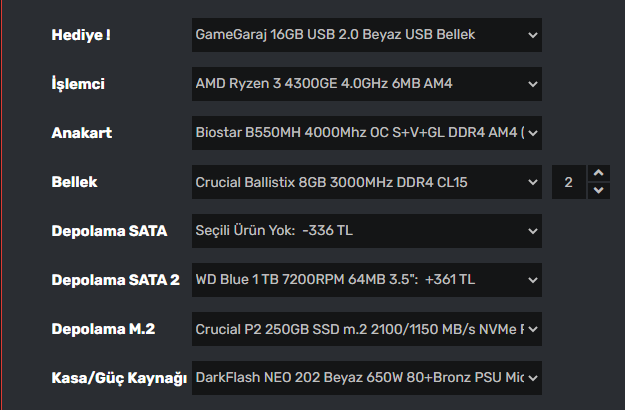Image resolution: width=625 pixels, height=410 pixels.
Task: Click the 'Depolama M.2' label
Action: (103, 329)
